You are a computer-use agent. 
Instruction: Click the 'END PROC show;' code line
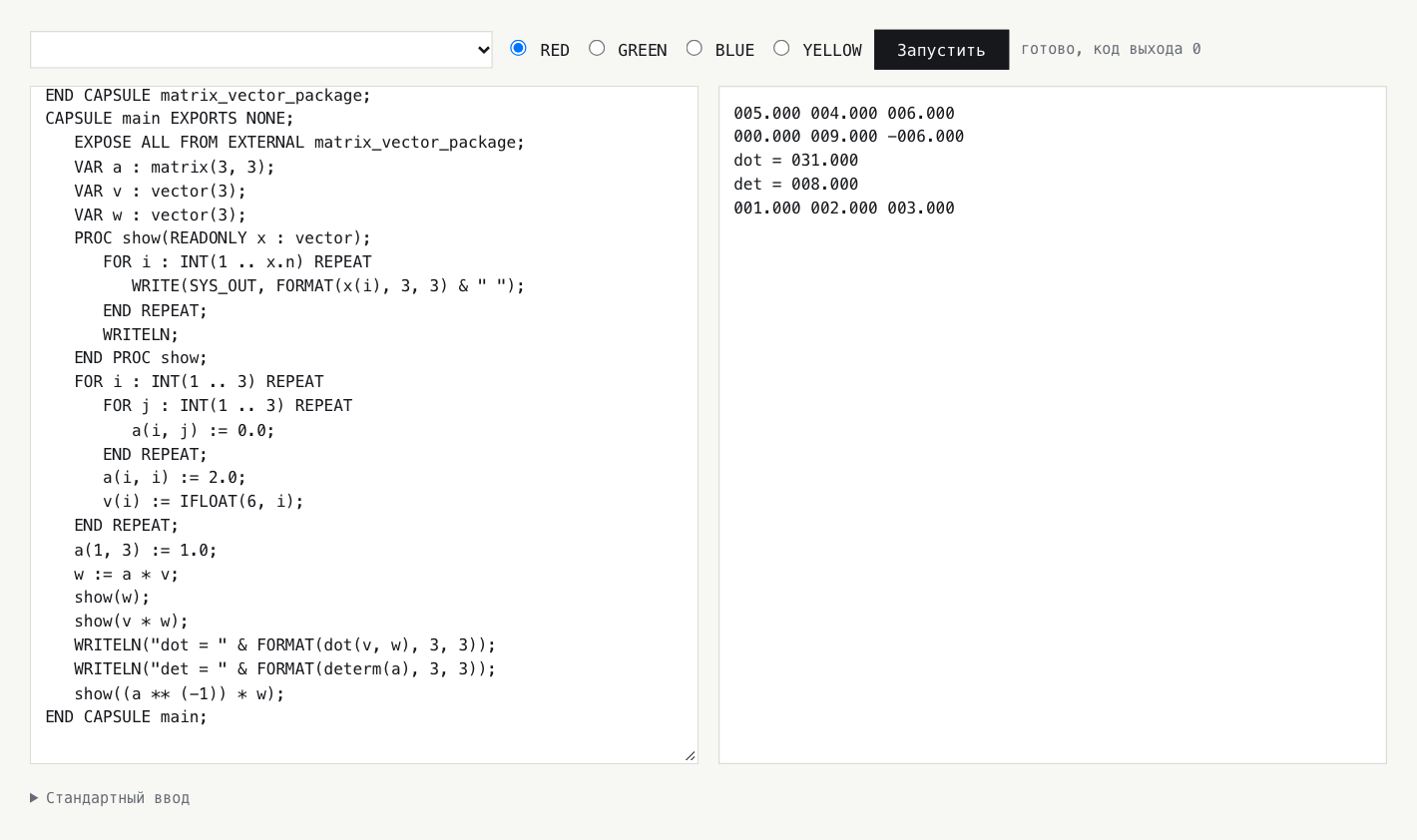pyautogui.click(x=141, y=358)
